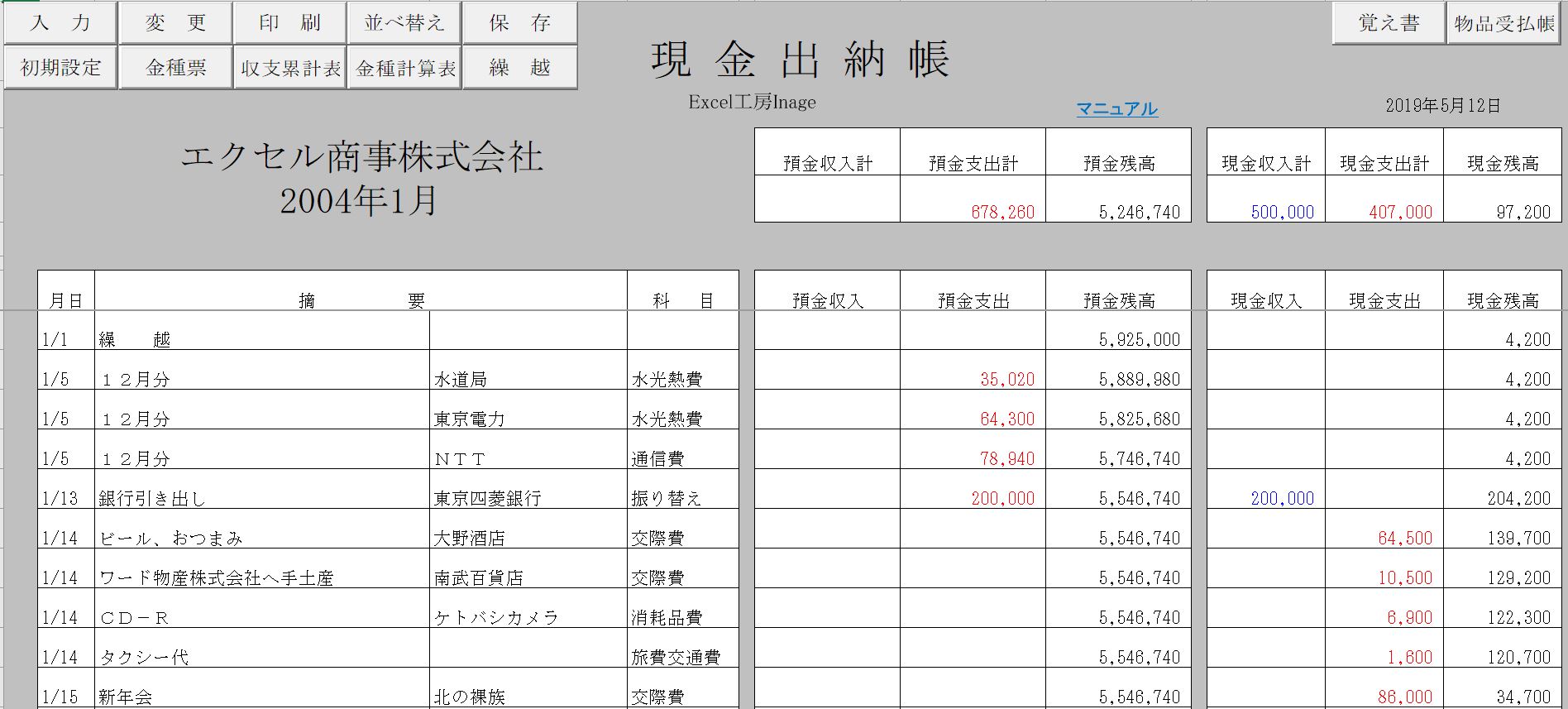Click the 5,246,740 deposit balance total
The height and width of the screenshot is (709, 1568).
(x=1118, y=210)
